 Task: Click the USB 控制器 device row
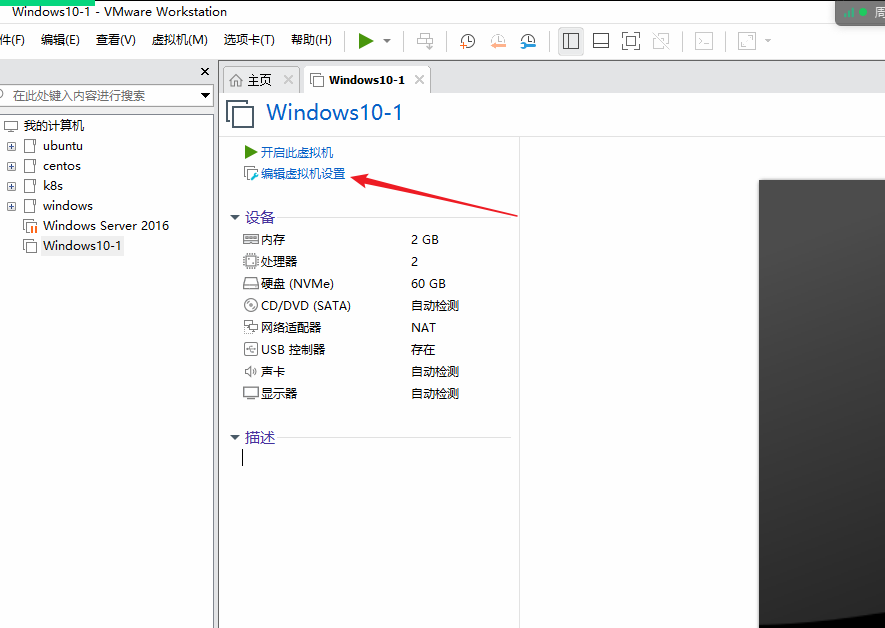point(350,349)
